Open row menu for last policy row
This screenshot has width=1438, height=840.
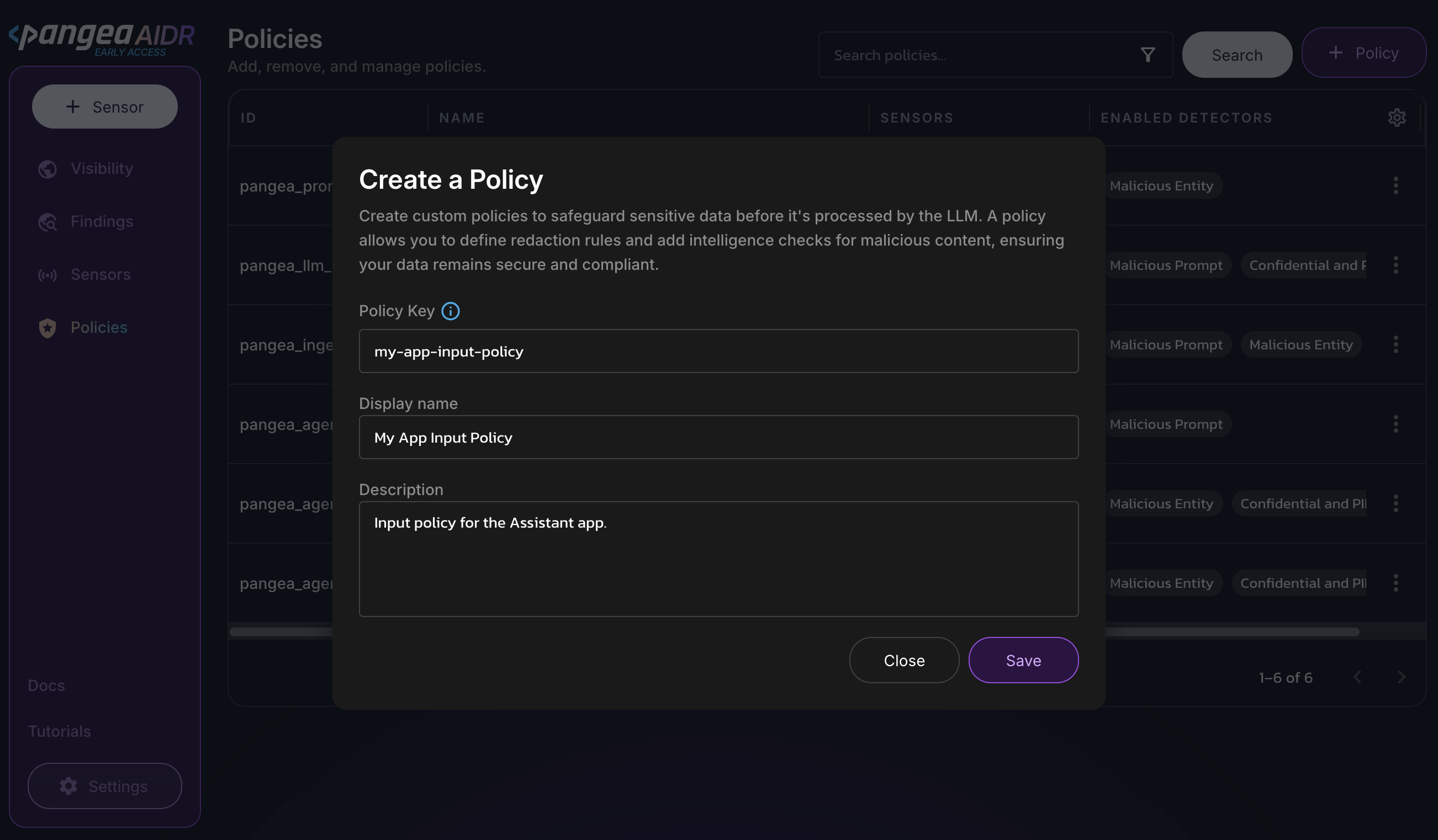[1396, 583]
